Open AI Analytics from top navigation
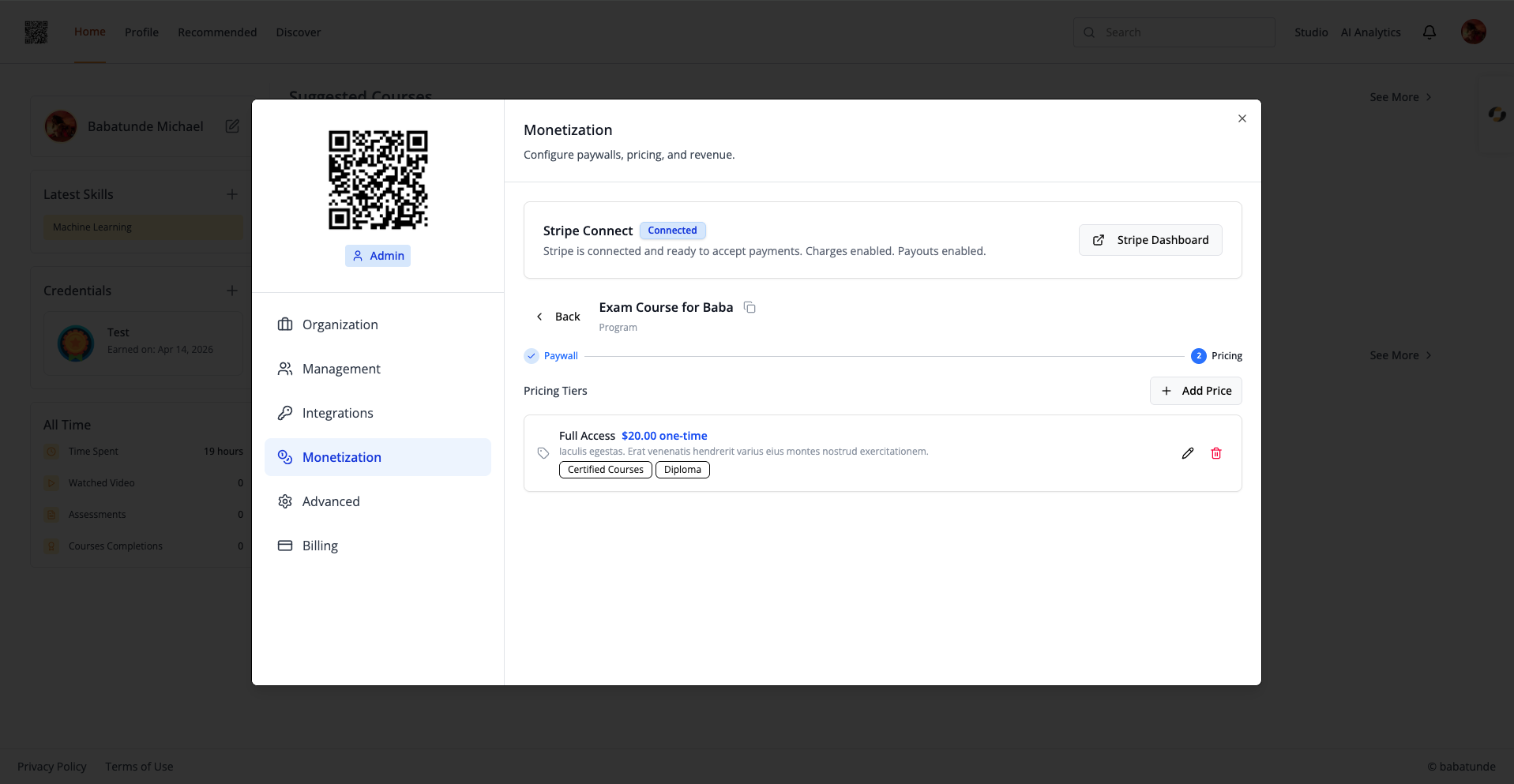The height and width of the screenshot is (784, 1514). (1371, 32)
